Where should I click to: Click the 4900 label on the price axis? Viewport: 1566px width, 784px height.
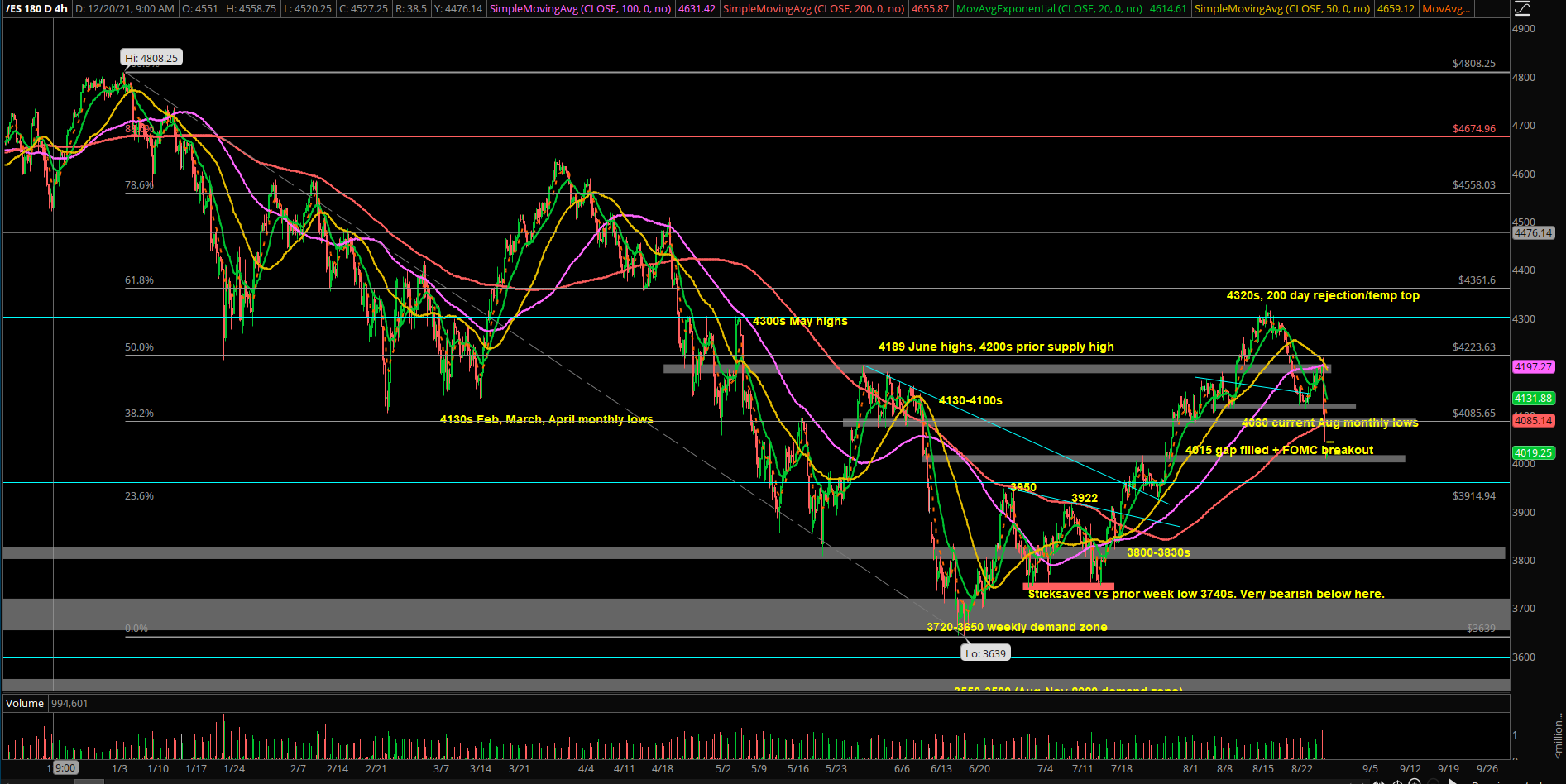tap(1524, 29)
